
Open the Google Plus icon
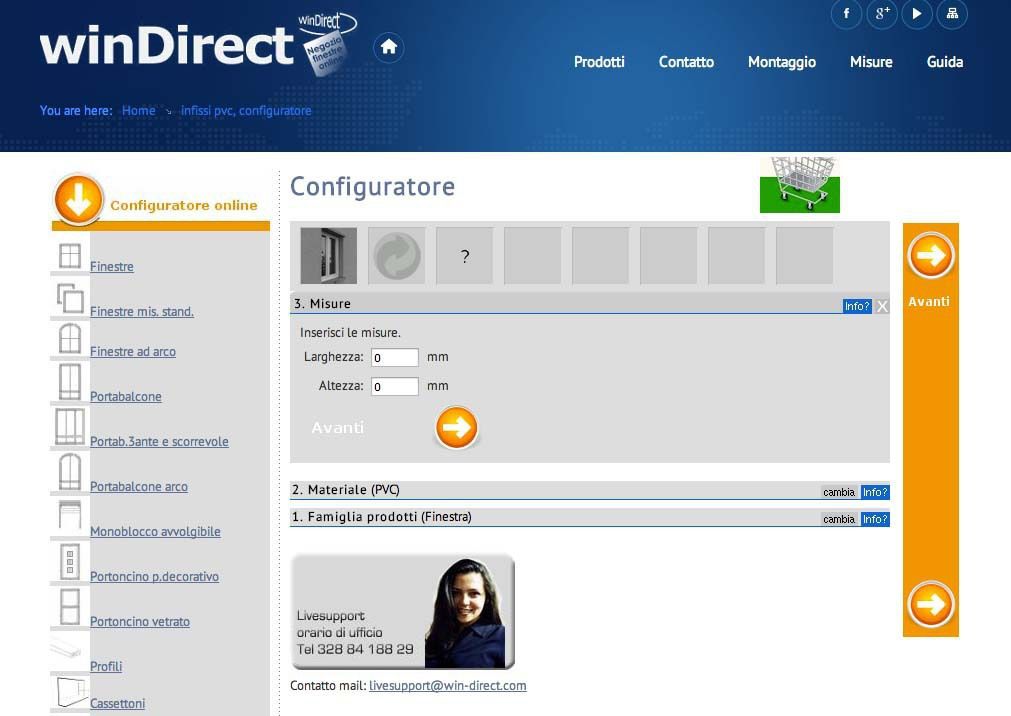tap(881, 14)
